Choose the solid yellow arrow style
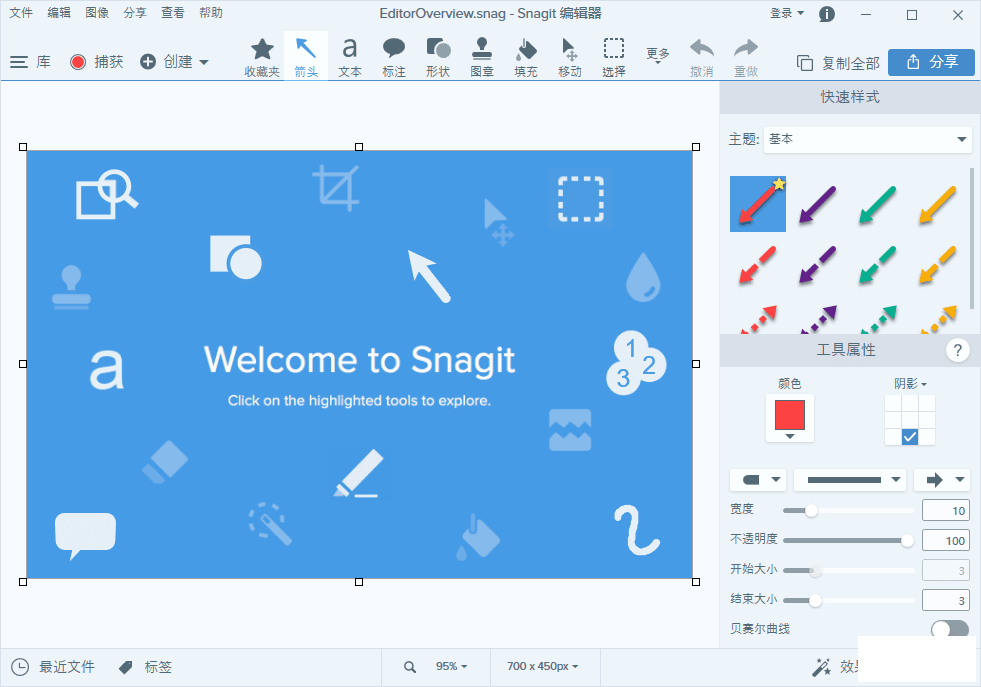The image size is (981, 687). [x=938, y=204]
